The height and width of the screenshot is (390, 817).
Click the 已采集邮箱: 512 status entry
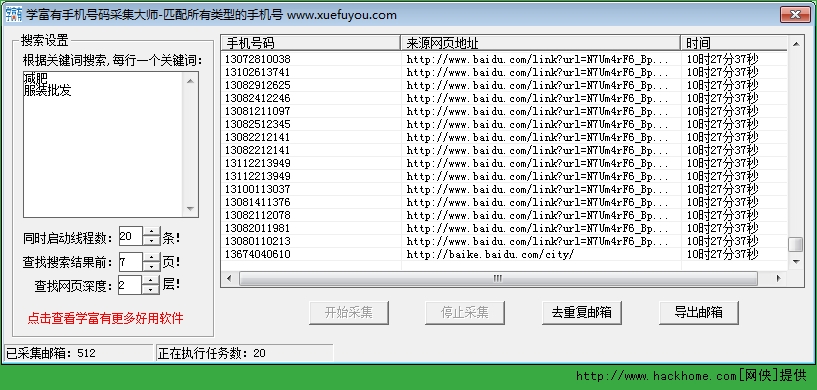(79, 353)
